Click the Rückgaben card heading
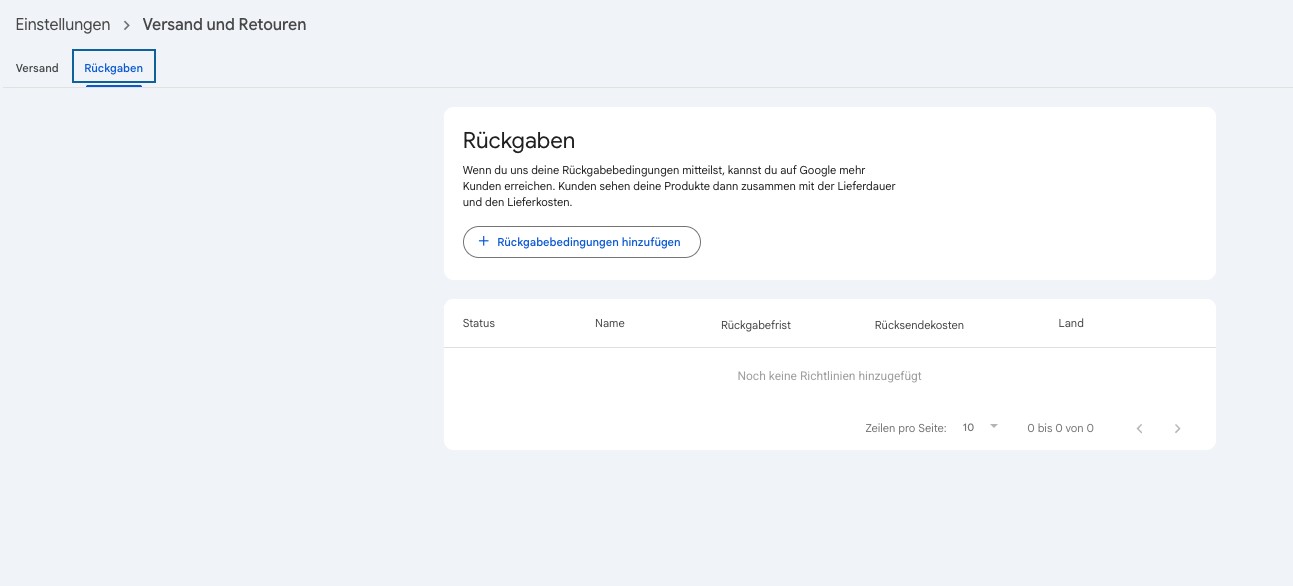This screenshot has width=1293, height=586. coord(519,141)
